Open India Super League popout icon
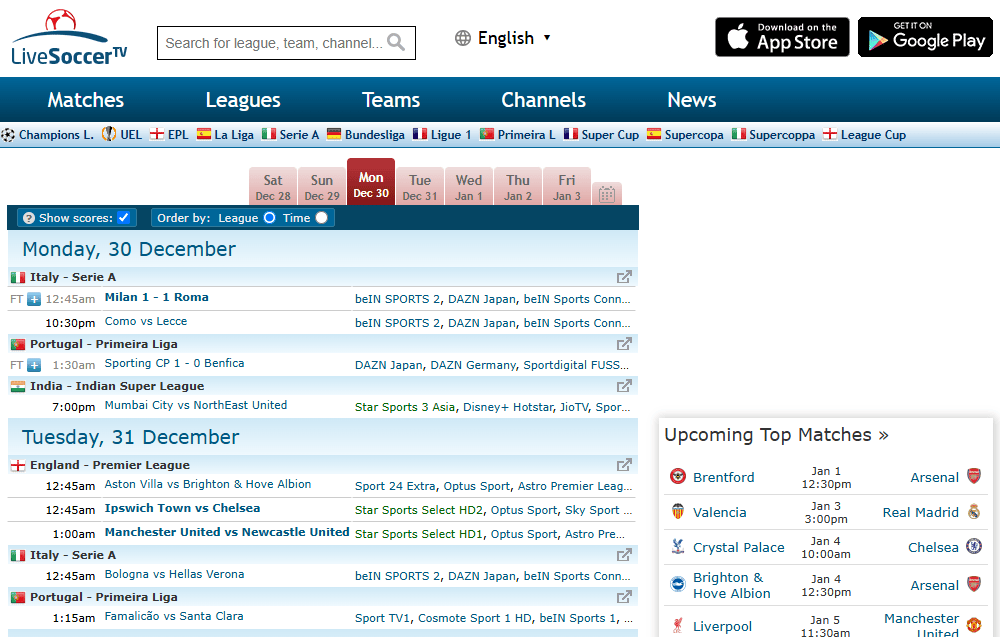This screenshot has height=637, width=1000. [624, 386]
